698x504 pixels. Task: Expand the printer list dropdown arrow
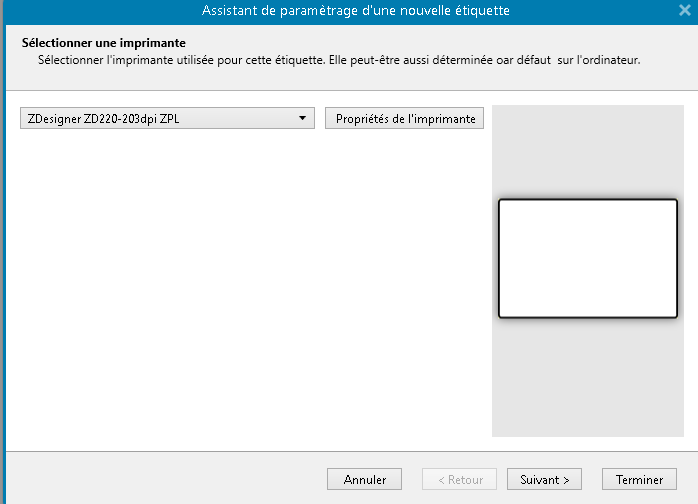click(x=302, y=119)
